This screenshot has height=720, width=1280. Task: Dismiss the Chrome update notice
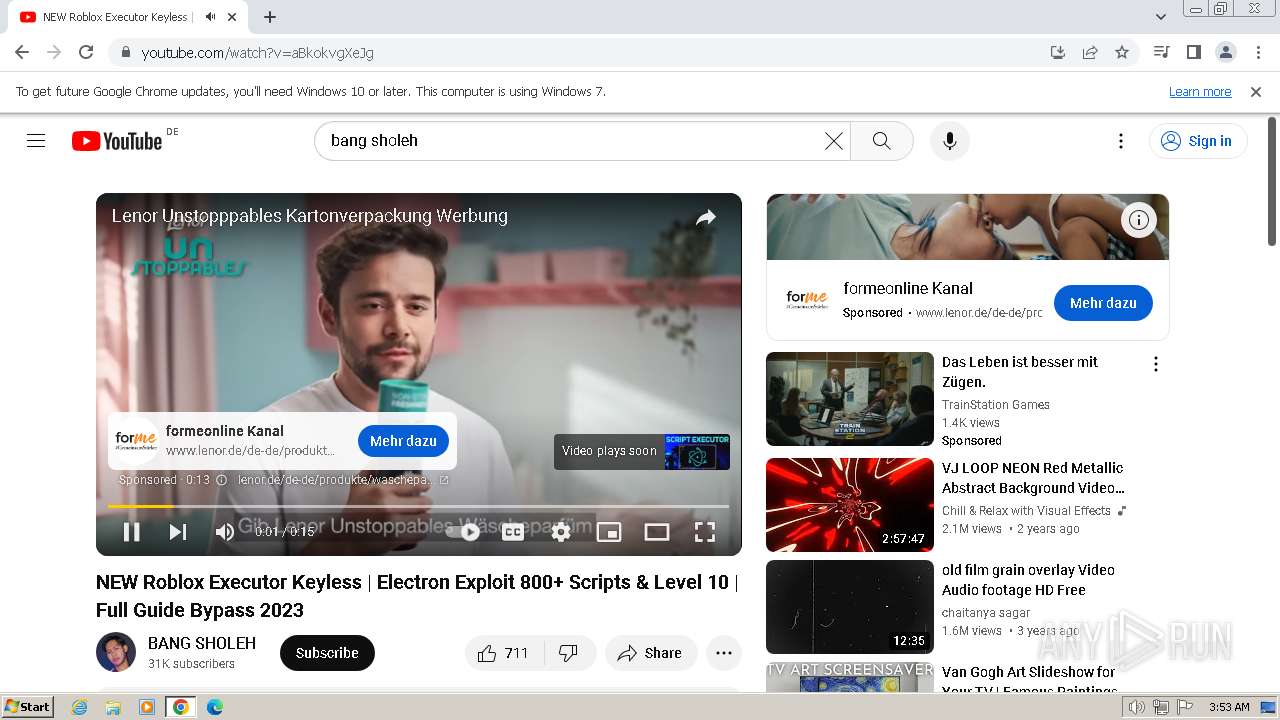[1256, 91]
